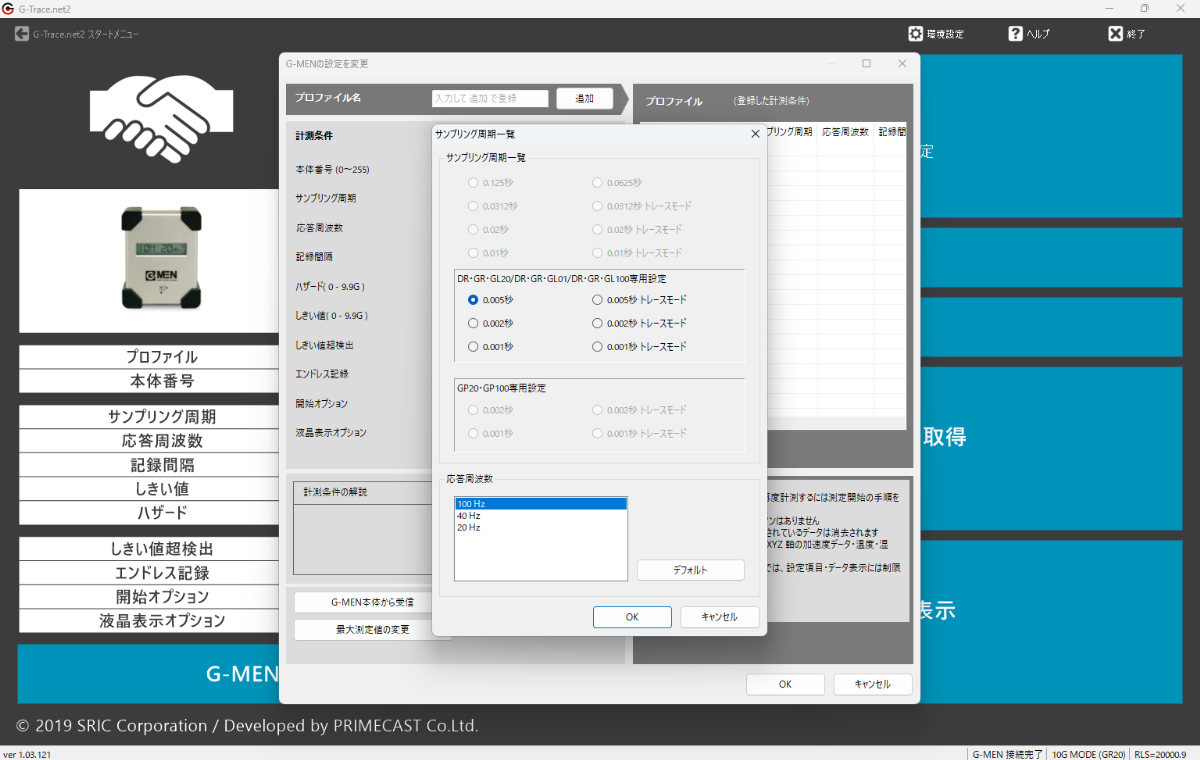
Task: Click the 終了 exit icon
Action: (x=1115, y=33)
